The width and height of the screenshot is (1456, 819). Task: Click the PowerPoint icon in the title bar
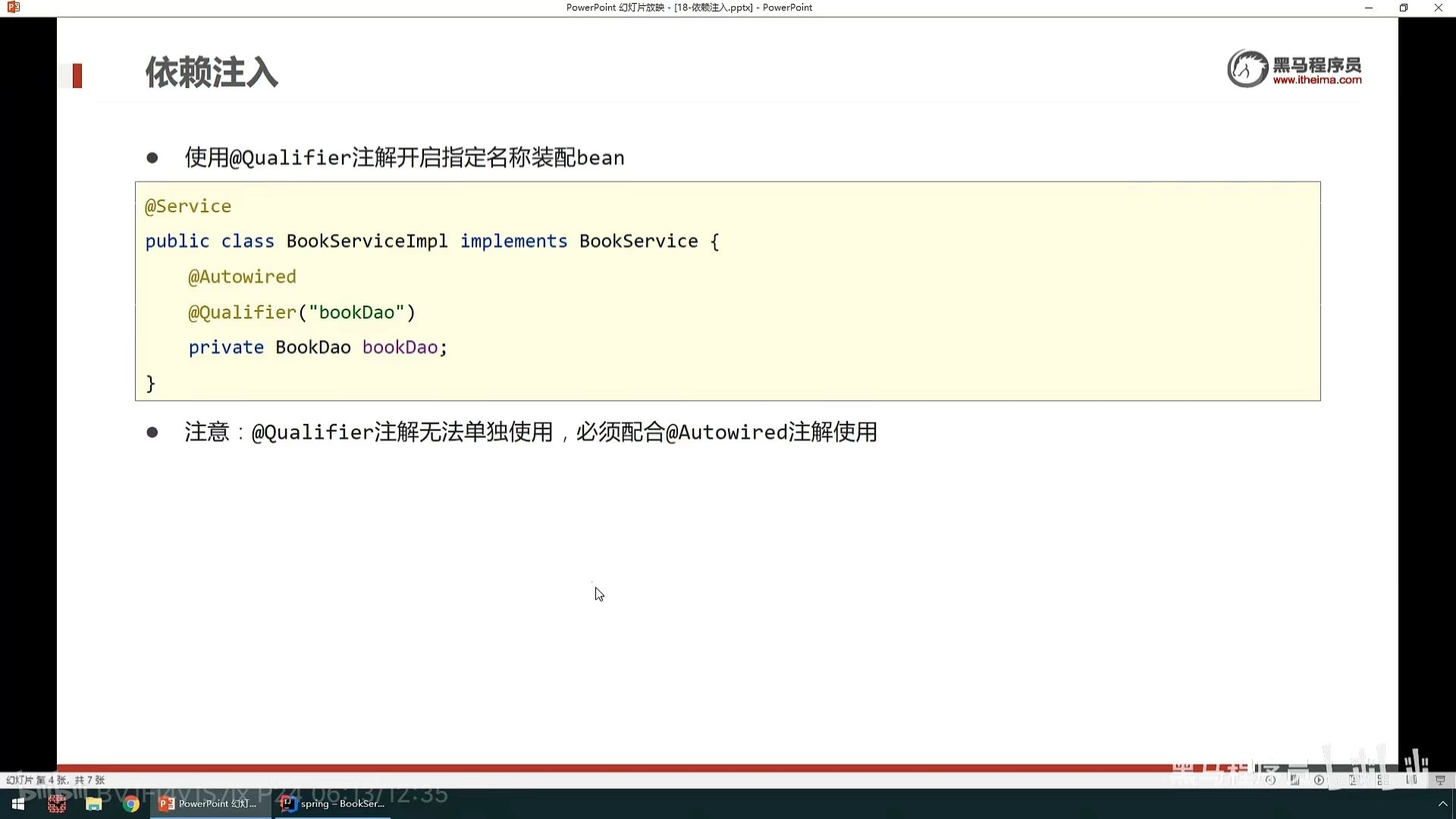(x=13, y=8)
